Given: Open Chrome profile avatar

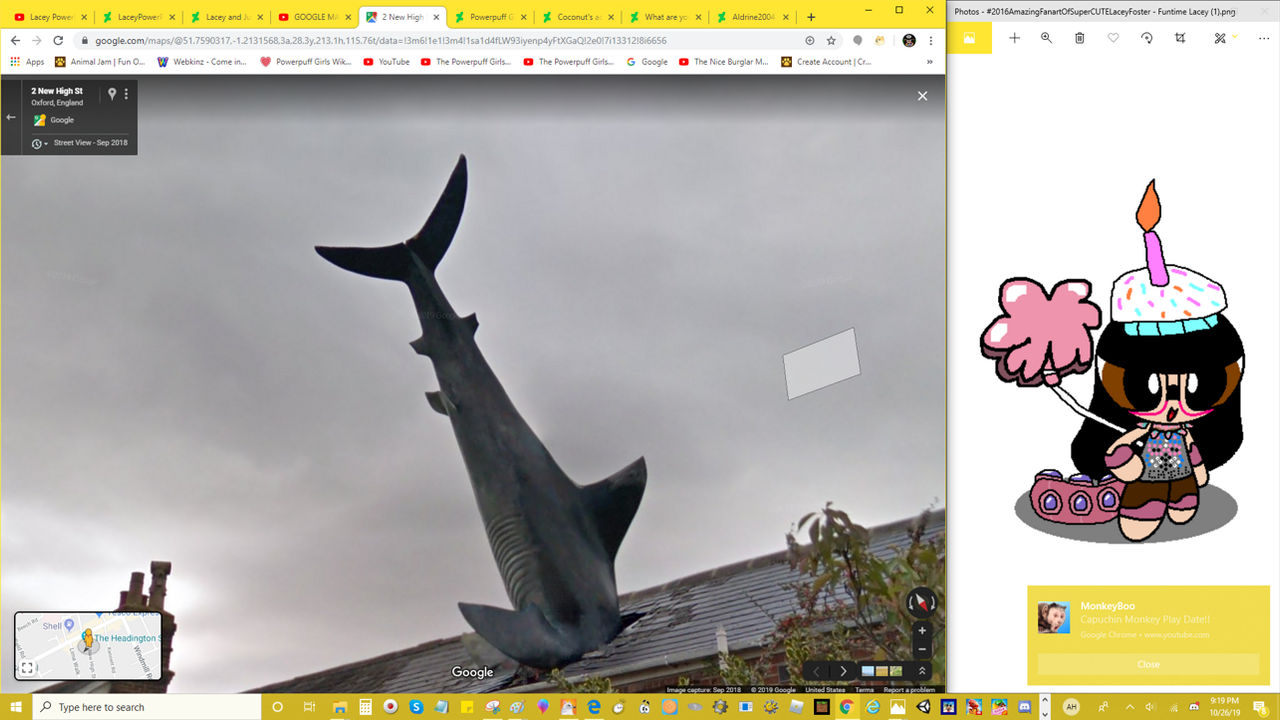Looking at the screenshot, I should (x=908, y=40).
